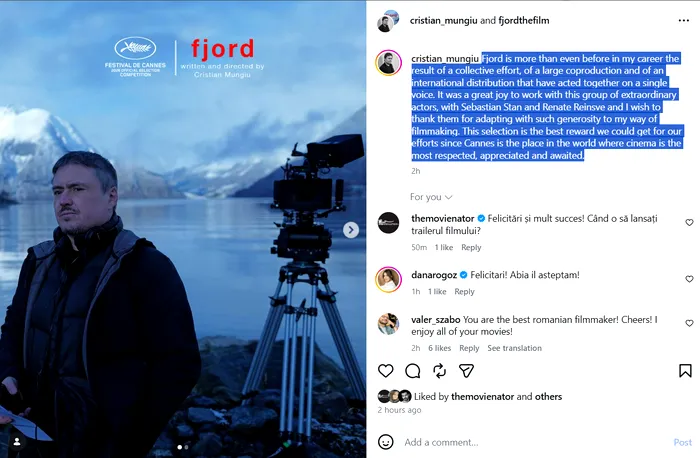Image resolution: width=700 pixels, height=458 pixels.
Task: Show tagged people icon on photo
Action: 17,442
